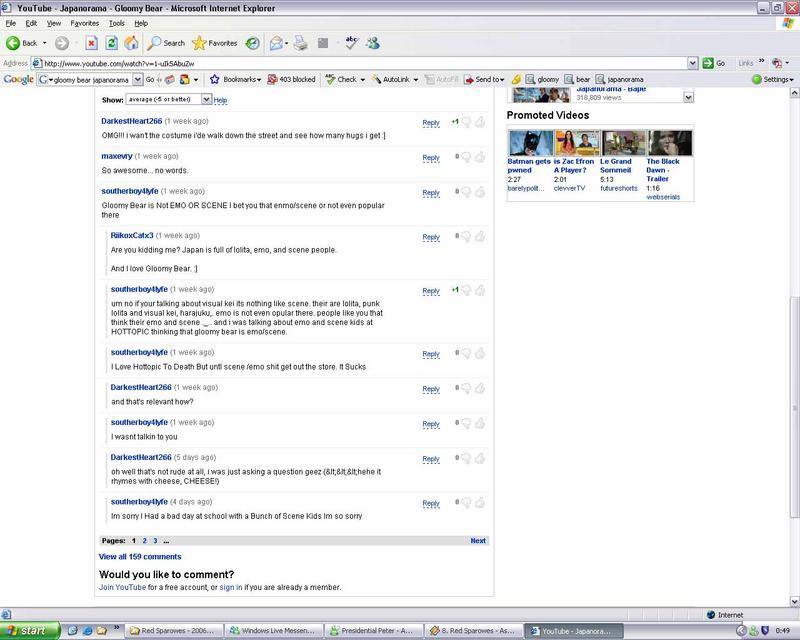The width and height of the screenshot is (800, 640).
Task: Open the Favorites star panel
Action: (x=215, y=43)
